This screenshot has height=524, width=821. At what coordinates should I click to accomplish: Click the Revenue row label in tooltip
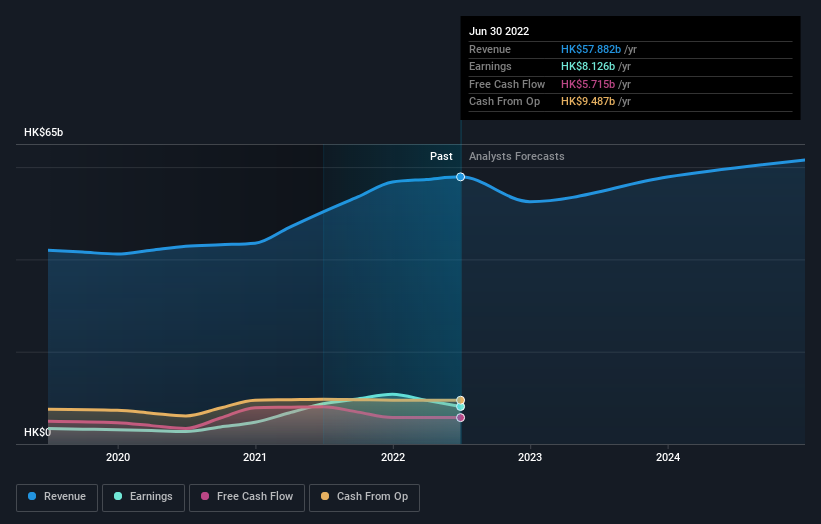[490, 49]
